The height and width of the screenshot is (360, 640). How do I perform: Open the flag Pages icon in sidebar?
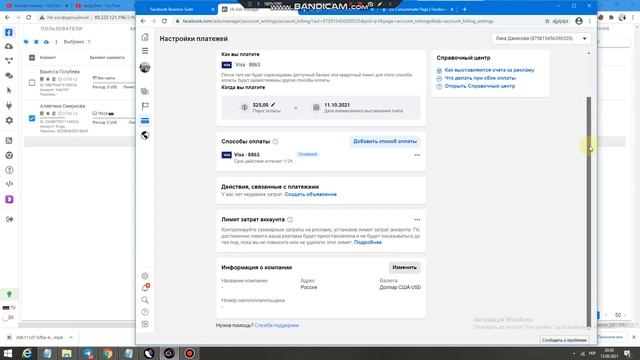click(145, 106)
